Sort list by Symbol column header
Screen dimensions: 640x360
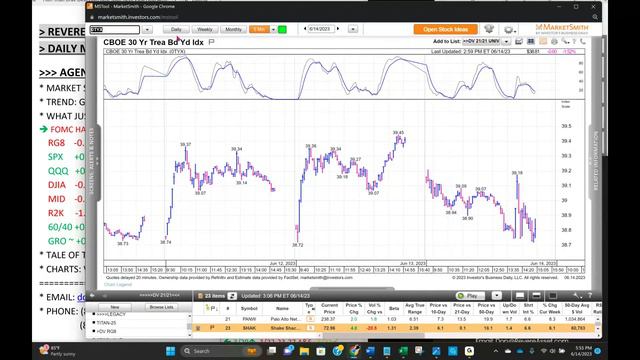[249, 309]
